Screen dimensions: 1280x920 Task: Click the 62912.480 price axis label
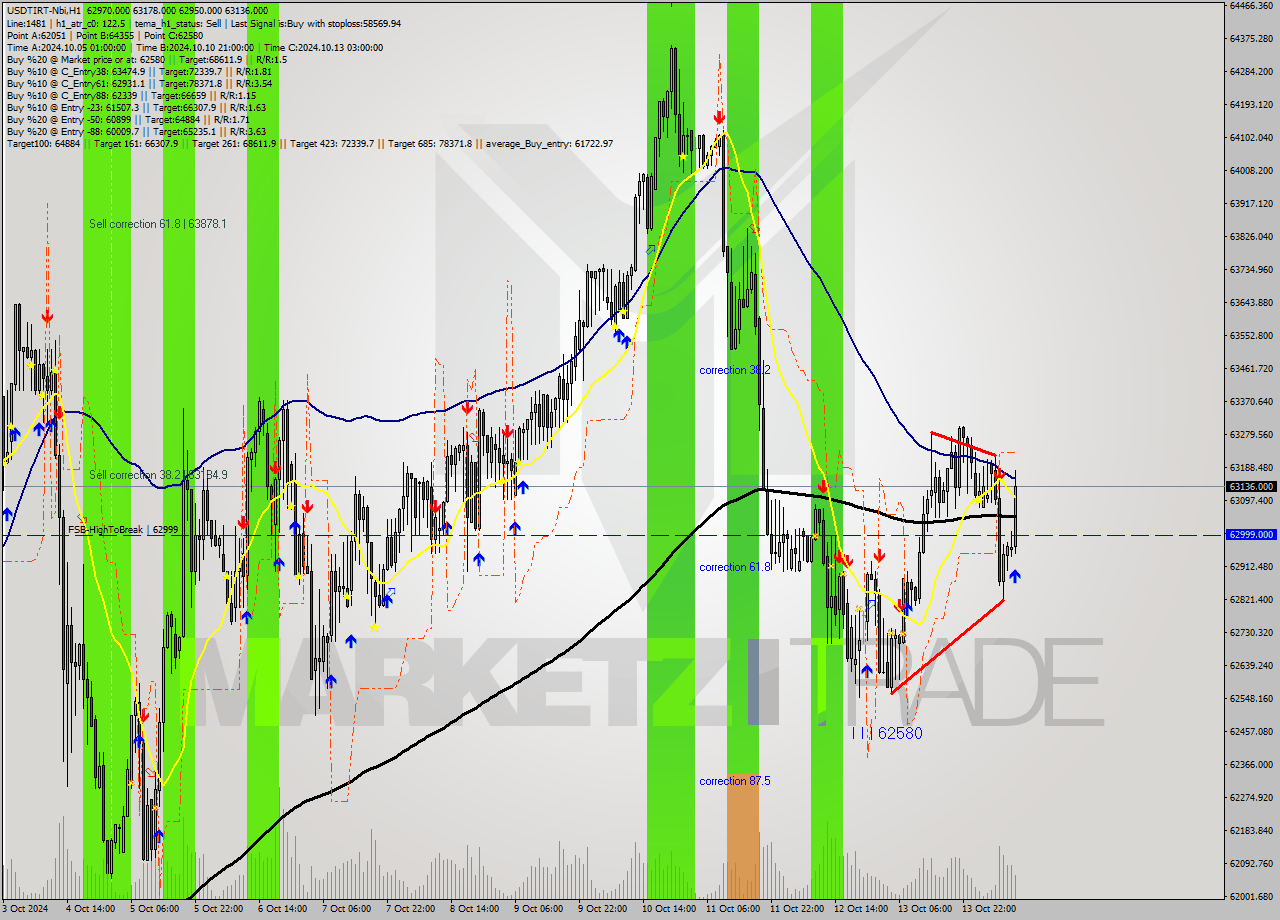1250,566
